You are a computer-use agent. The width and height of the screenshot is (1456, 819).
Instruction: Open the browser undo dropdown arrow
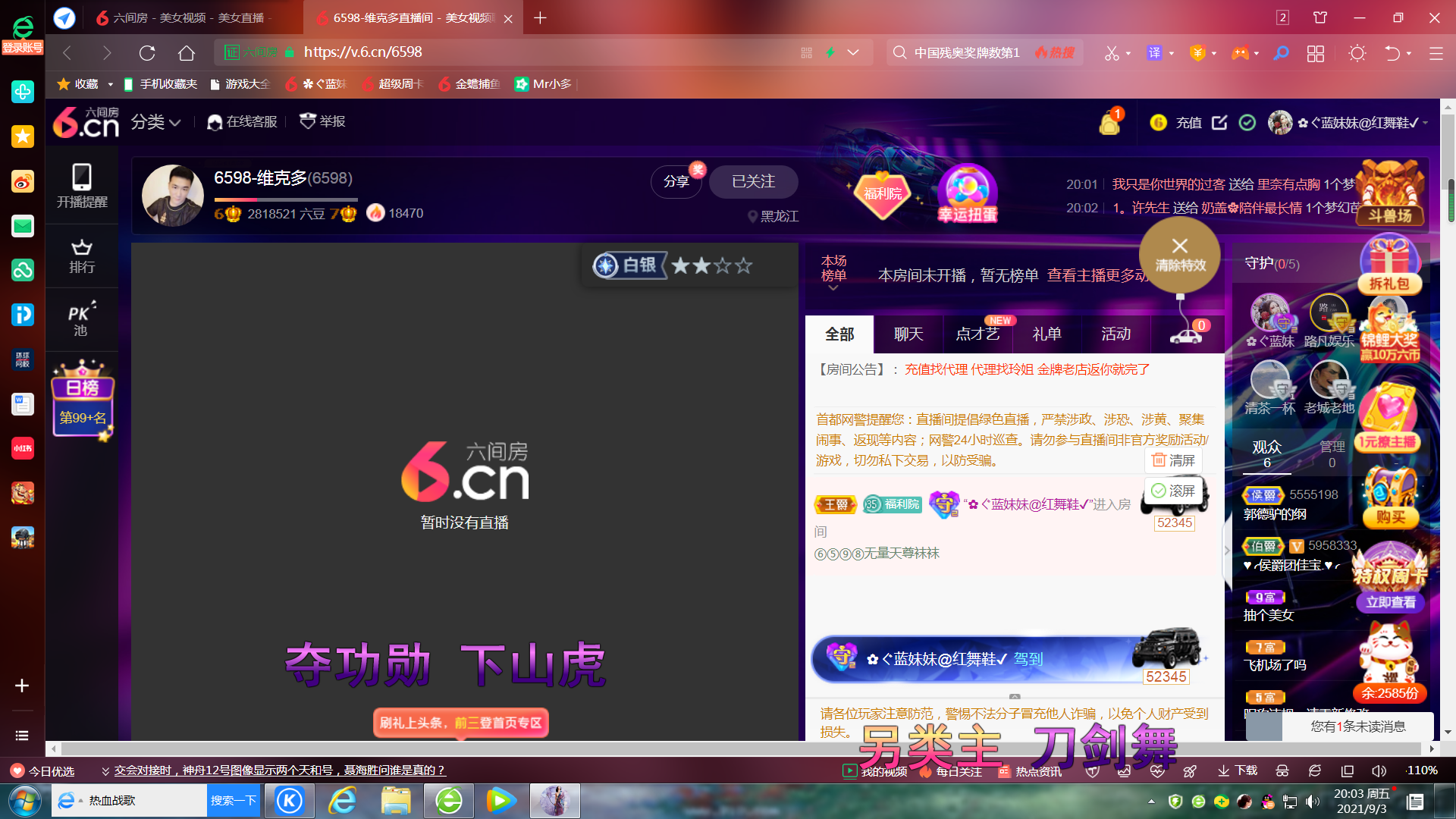[x=1409, y=53]
